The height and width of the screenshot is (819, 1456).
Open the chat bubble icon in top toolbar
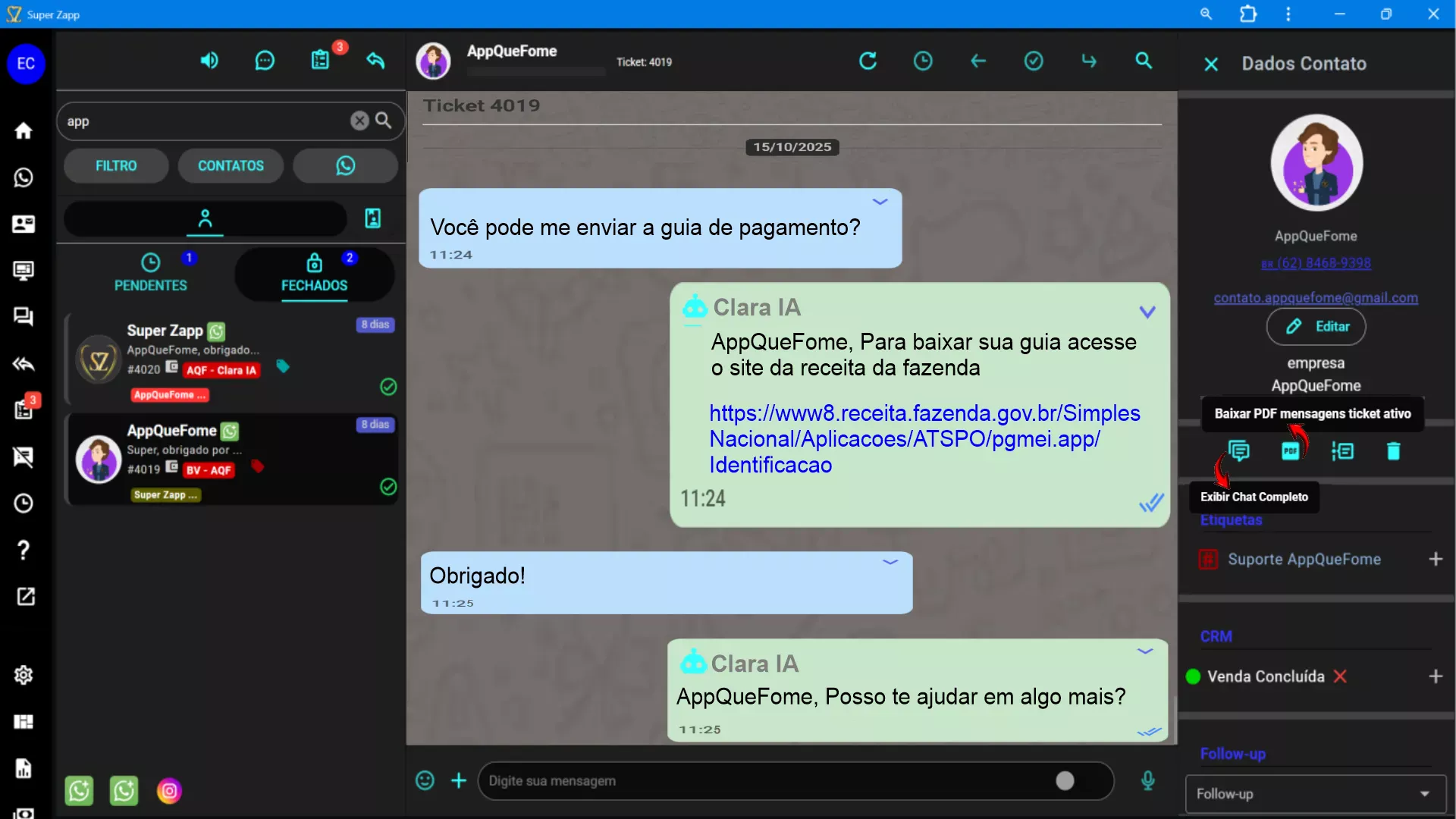pyautogui.click(x=265, y=61)
